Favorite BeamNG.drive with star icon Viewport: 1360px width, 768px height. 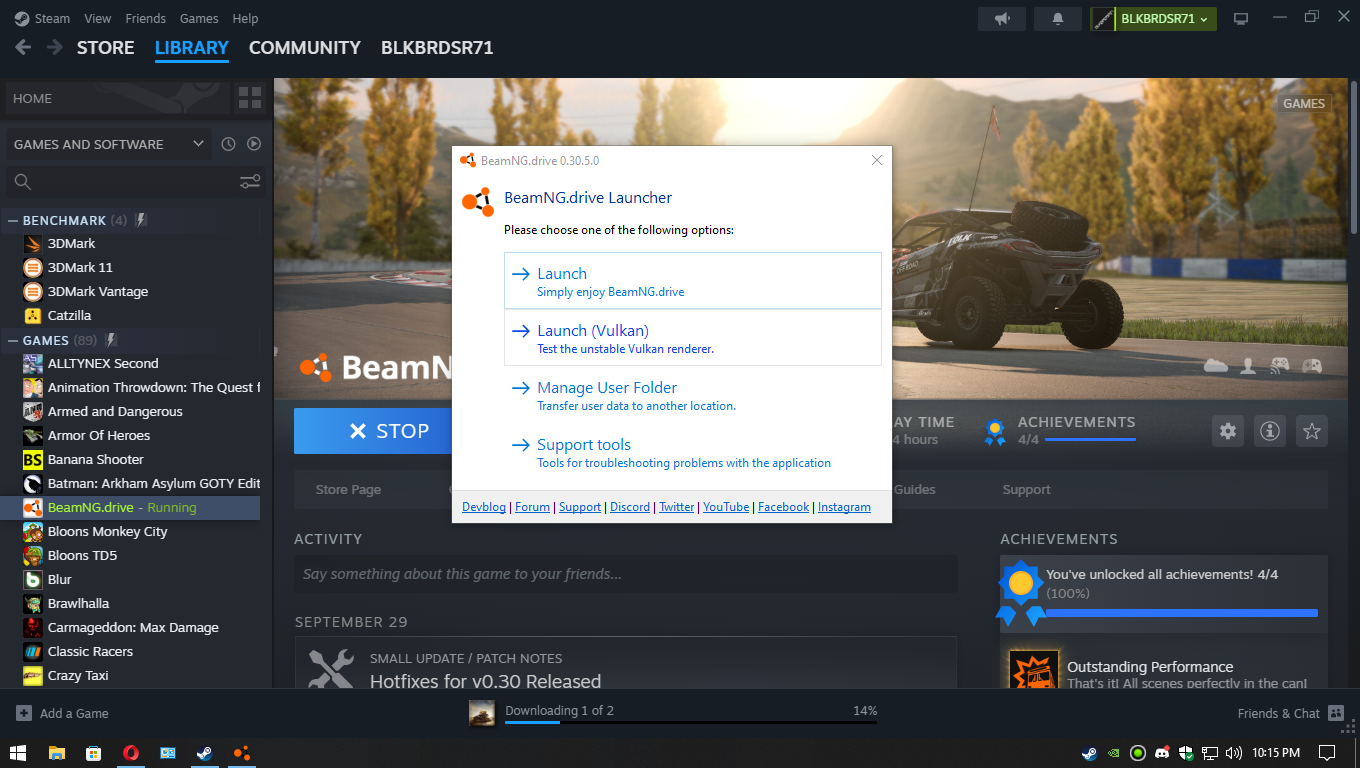click(x=1312, y=431)
